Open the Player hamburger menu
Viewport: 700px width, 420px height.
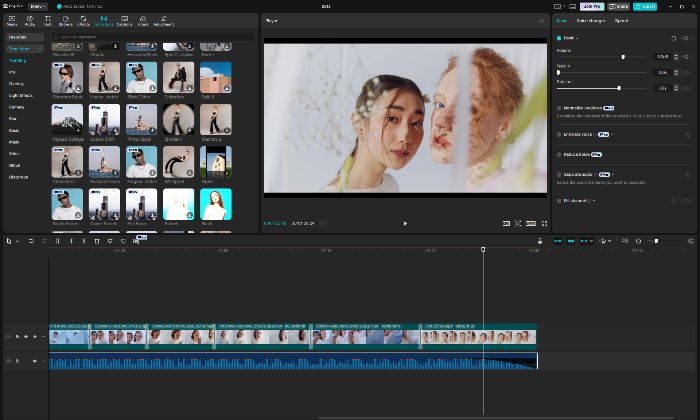coord(541,21)
